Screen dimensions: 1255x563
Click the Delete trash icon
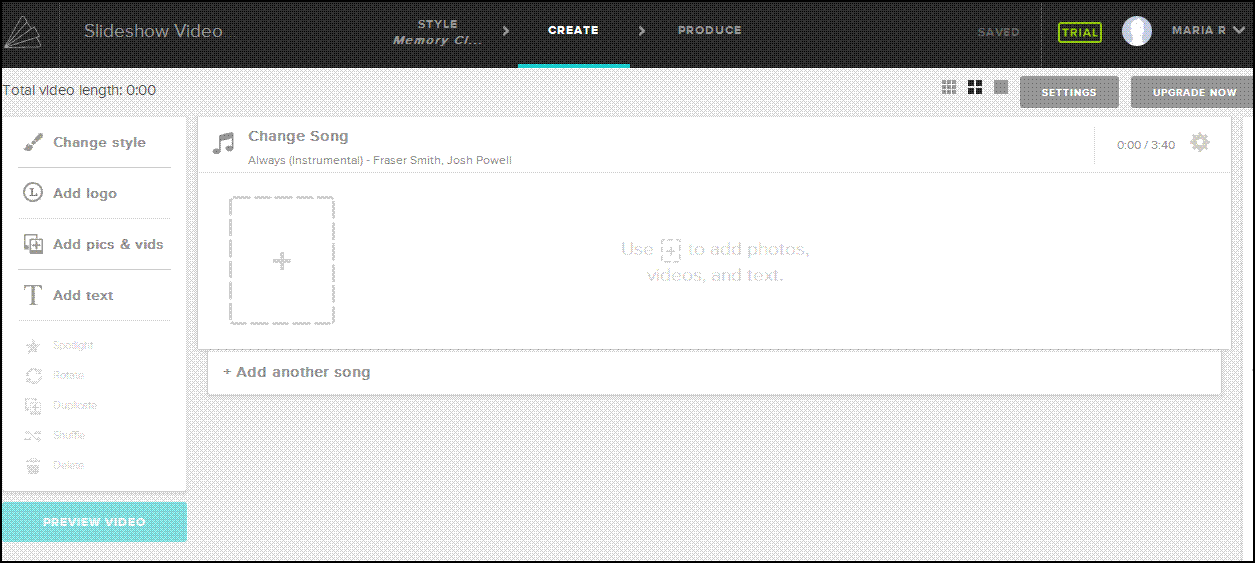33,466
